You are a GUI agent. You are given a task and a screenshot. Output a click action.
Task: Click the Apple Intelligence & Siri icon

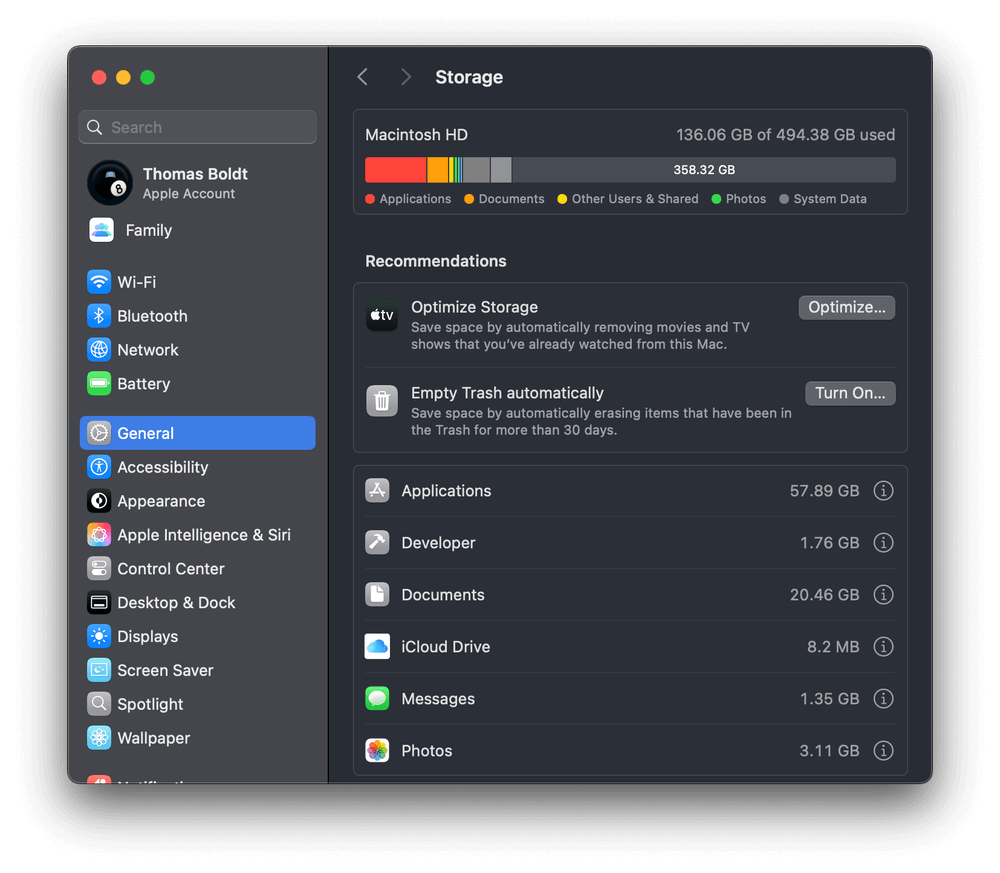tap(99, 534)
